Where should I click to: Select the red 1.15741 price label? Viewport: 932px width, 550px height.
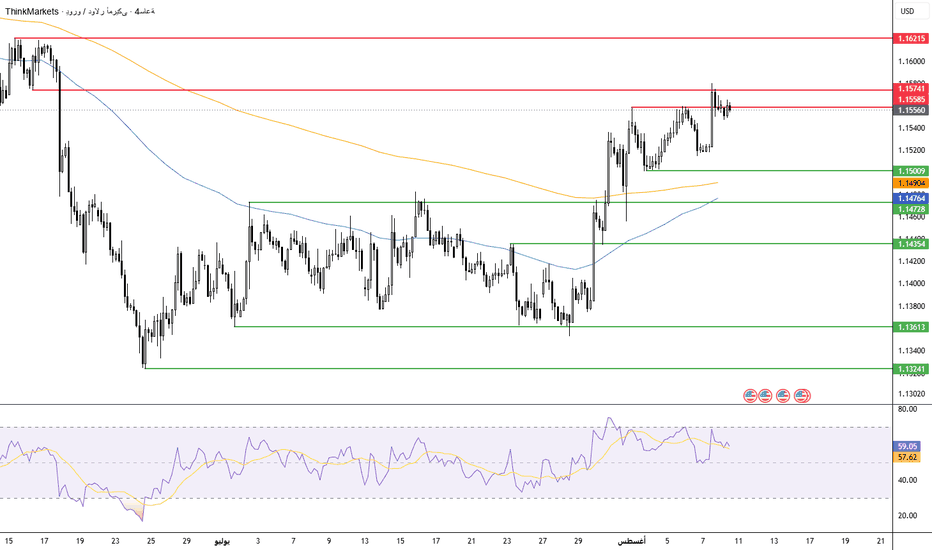(x=911, y=89)
